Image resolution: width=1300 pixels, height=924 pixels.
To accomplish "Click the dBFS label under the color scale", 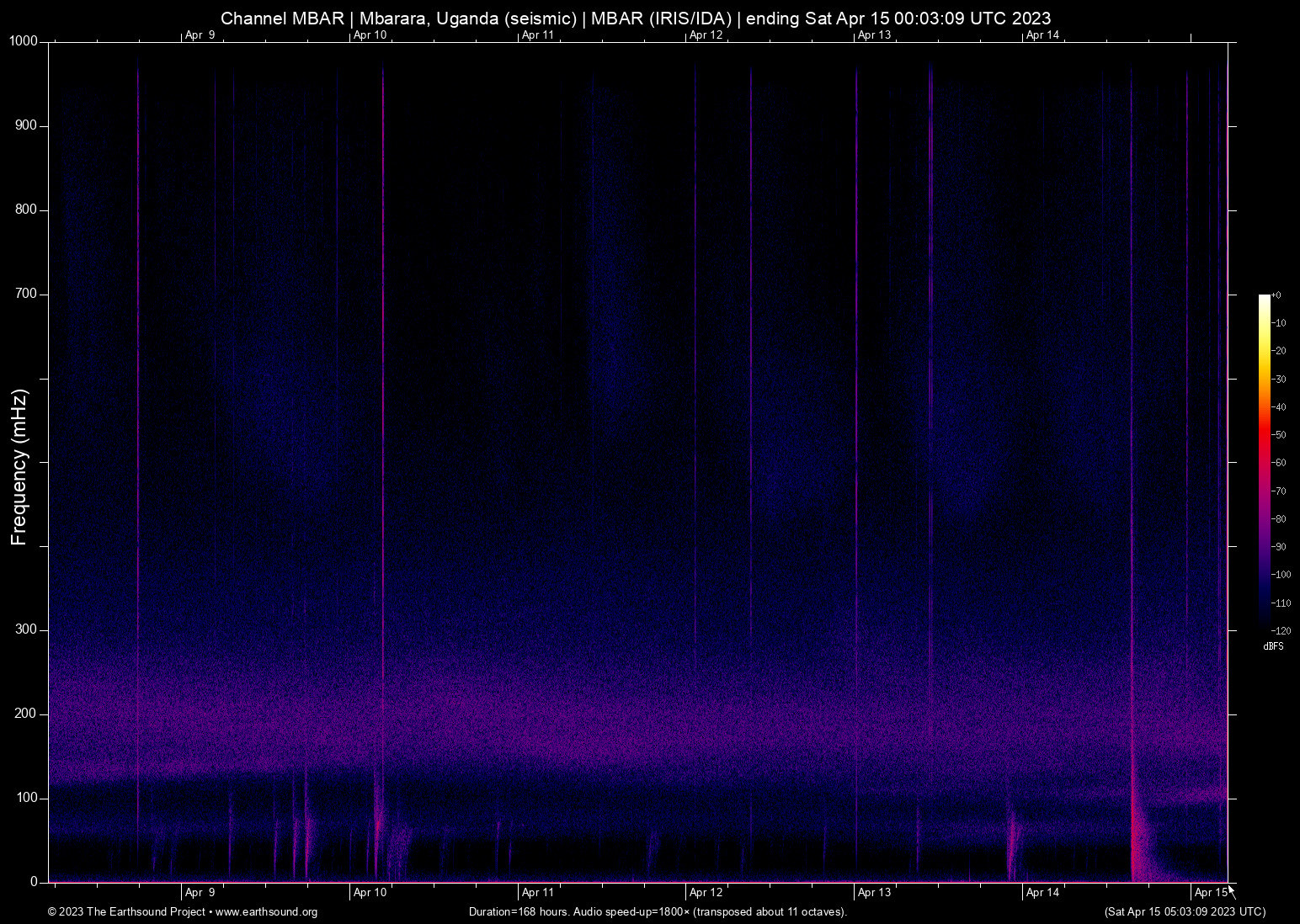I will click(x=1273, y=646).
